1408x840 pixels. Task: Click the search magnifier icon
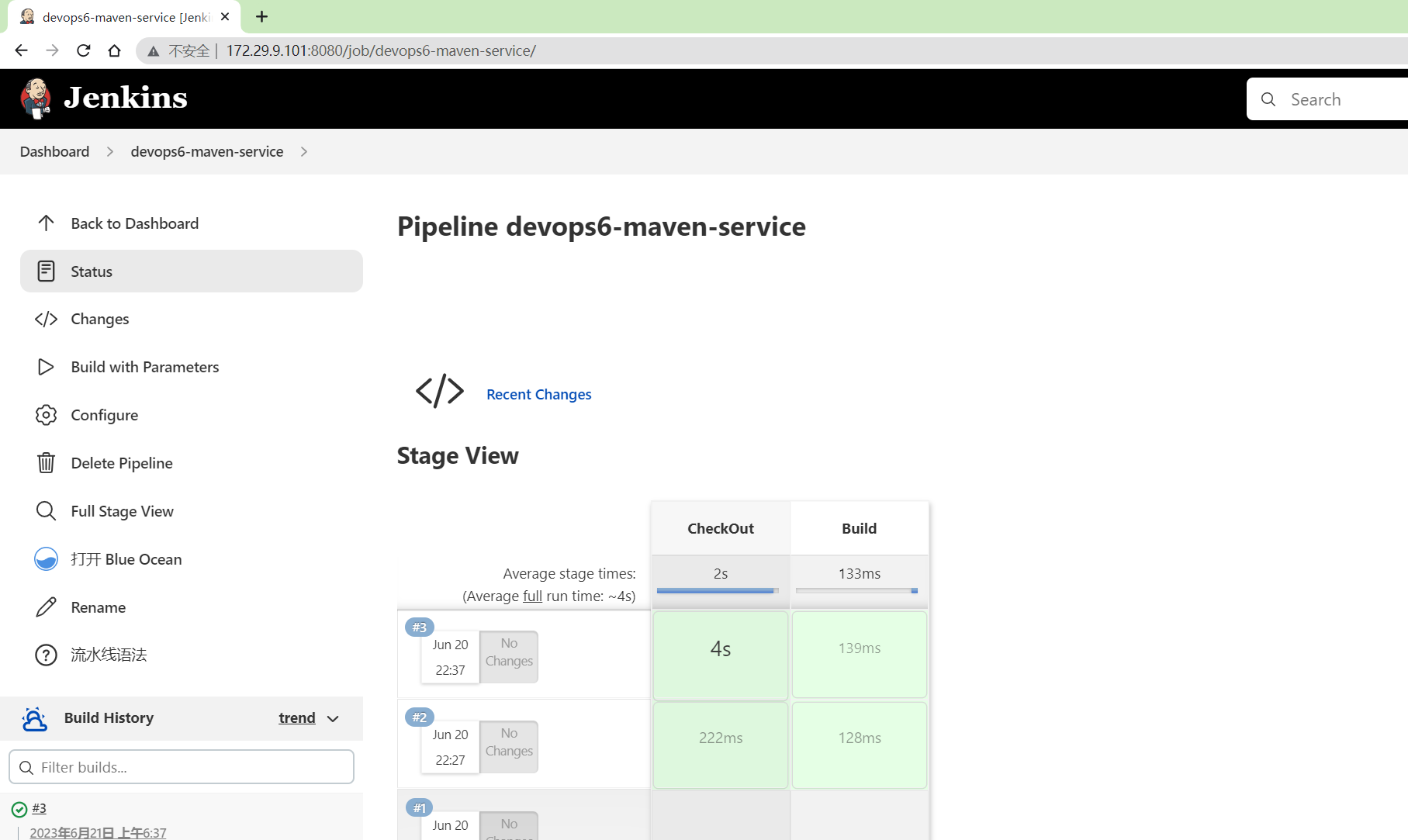tap(1268, 99)
